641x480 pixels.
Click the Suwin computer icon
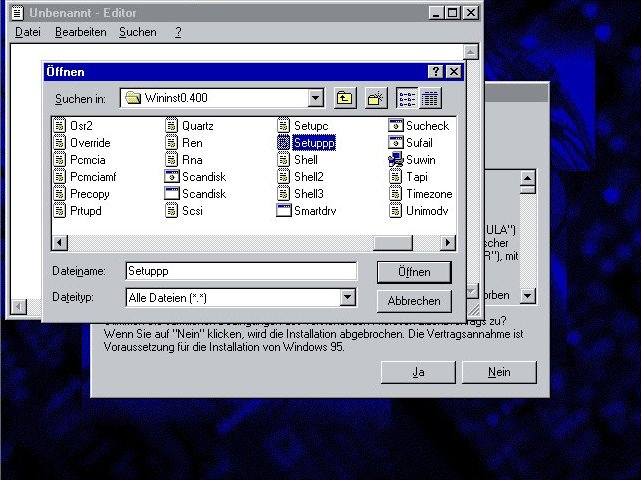(396, 159)
